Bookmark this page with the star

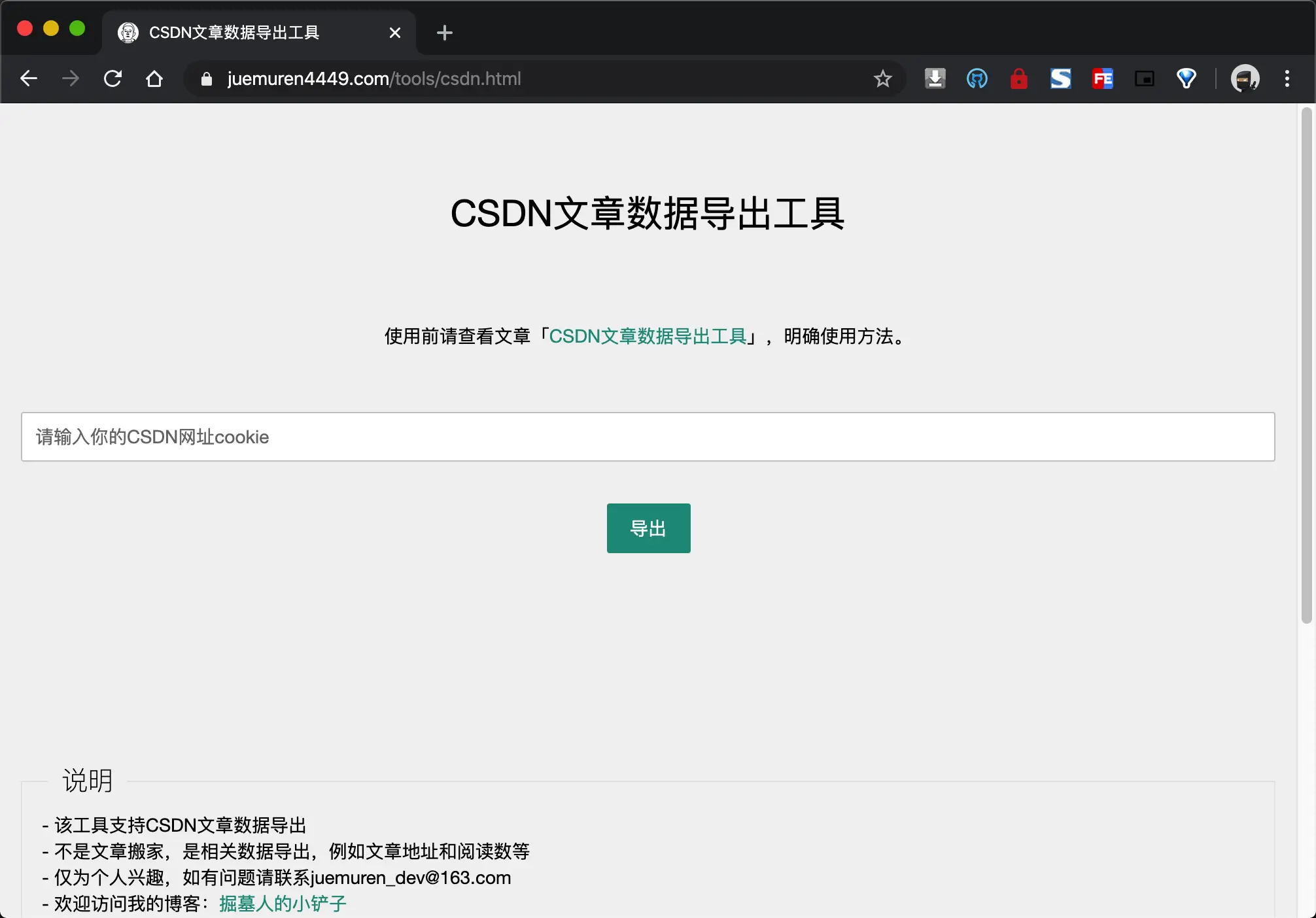(x=882, y=78)
